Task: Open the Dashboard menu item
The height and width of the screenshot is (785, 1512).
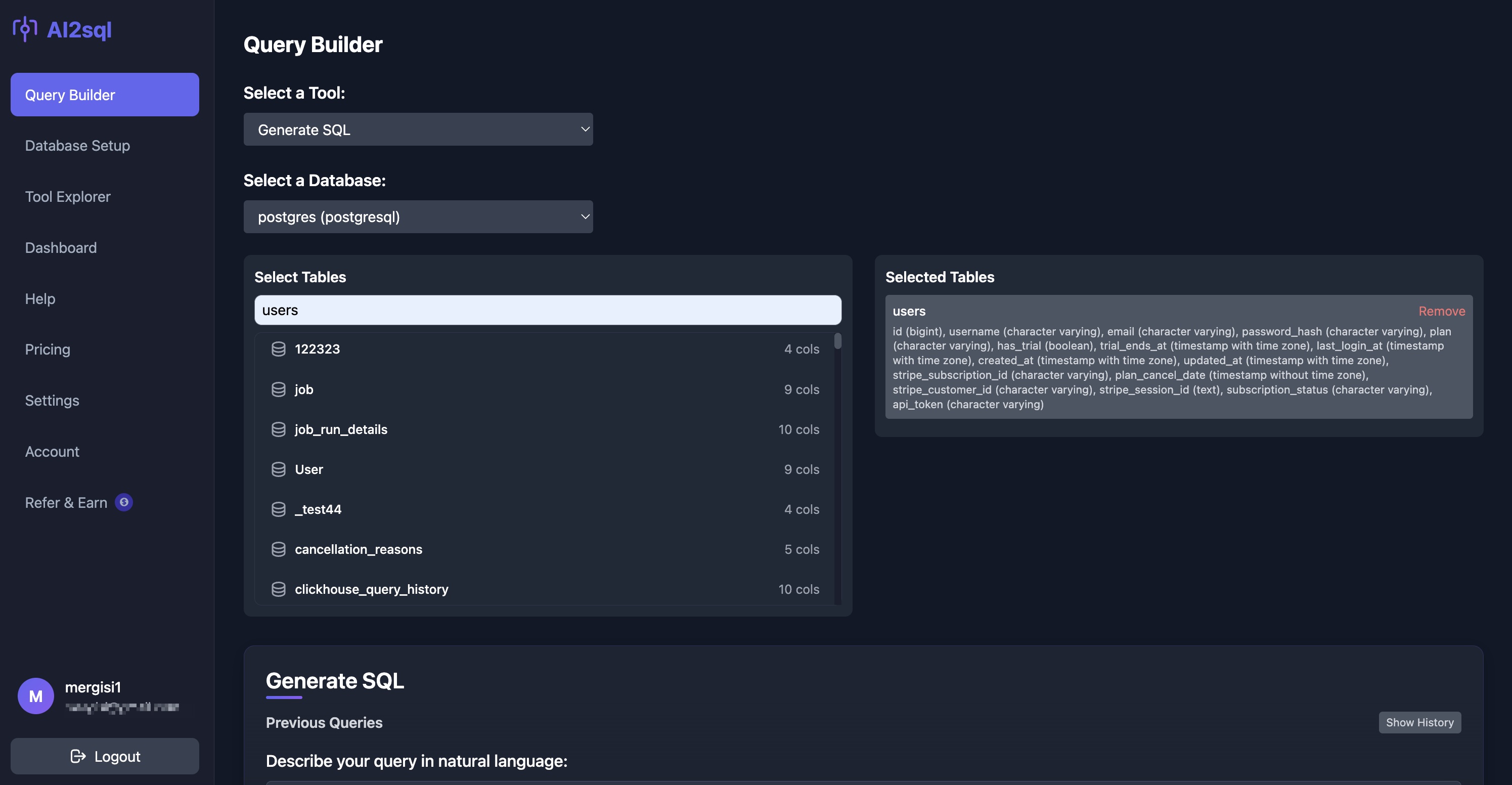Action: point(61,248)
